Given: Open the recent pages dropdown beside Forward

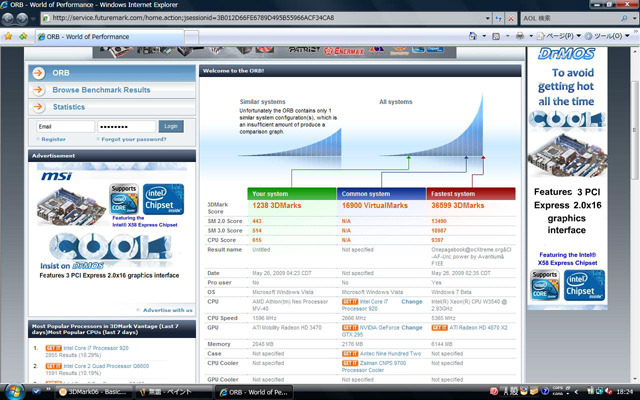Looking at the screenshot, I should coord(33,19).
